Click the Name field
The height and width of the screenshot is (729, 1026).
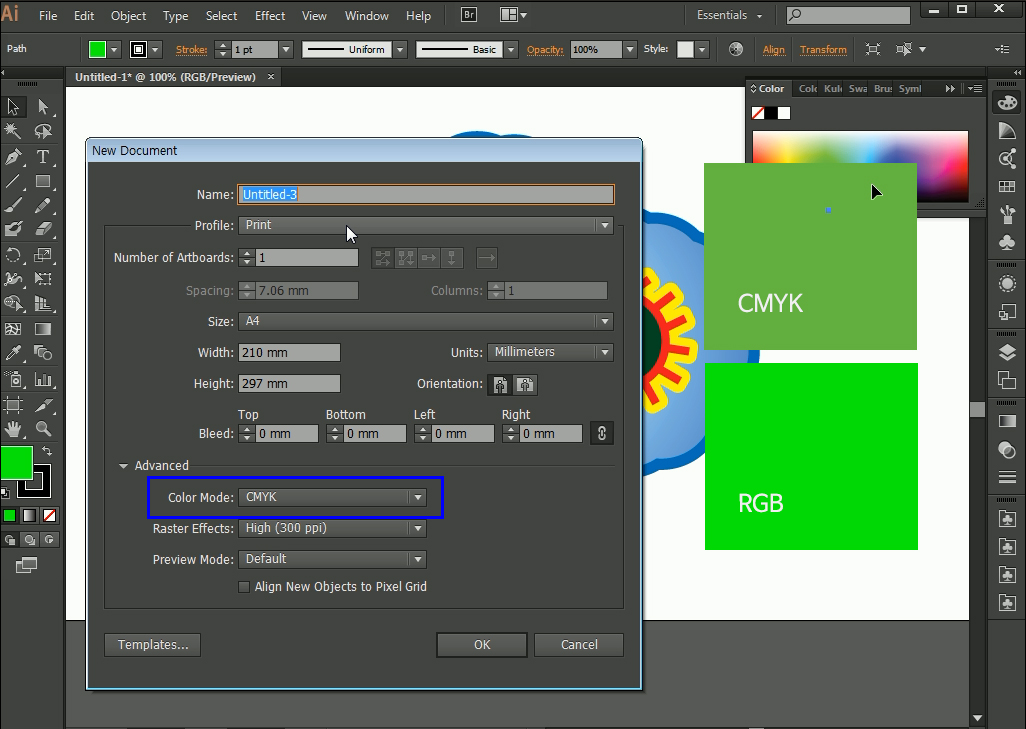[425, 194]
